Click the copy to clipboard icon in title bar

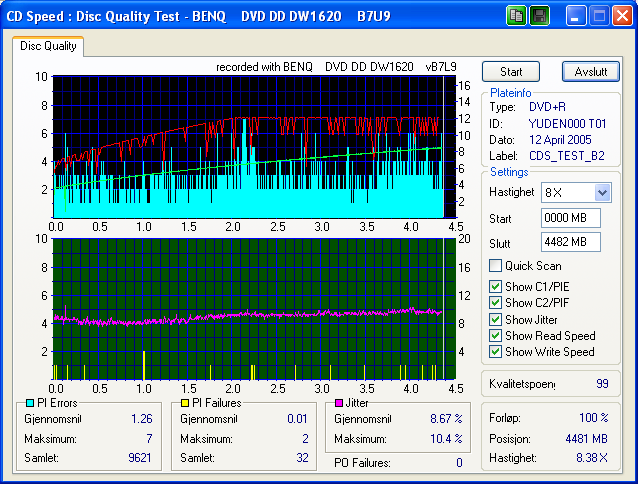tap(517, 16)
